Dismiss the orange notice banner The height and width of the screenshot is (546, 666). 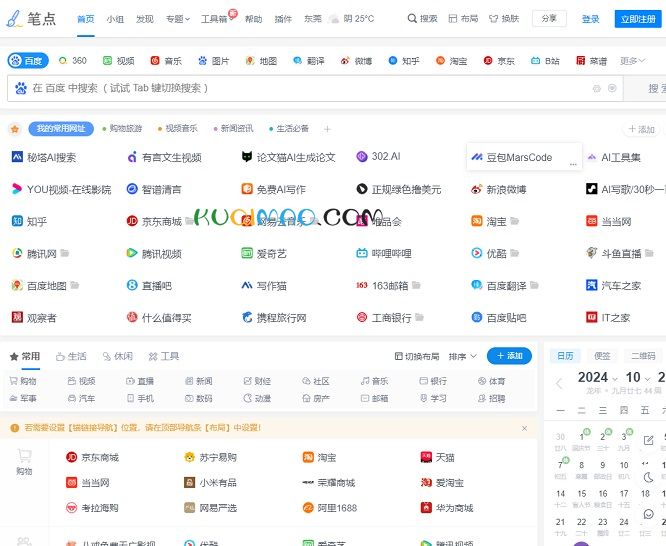click(524, 428)
